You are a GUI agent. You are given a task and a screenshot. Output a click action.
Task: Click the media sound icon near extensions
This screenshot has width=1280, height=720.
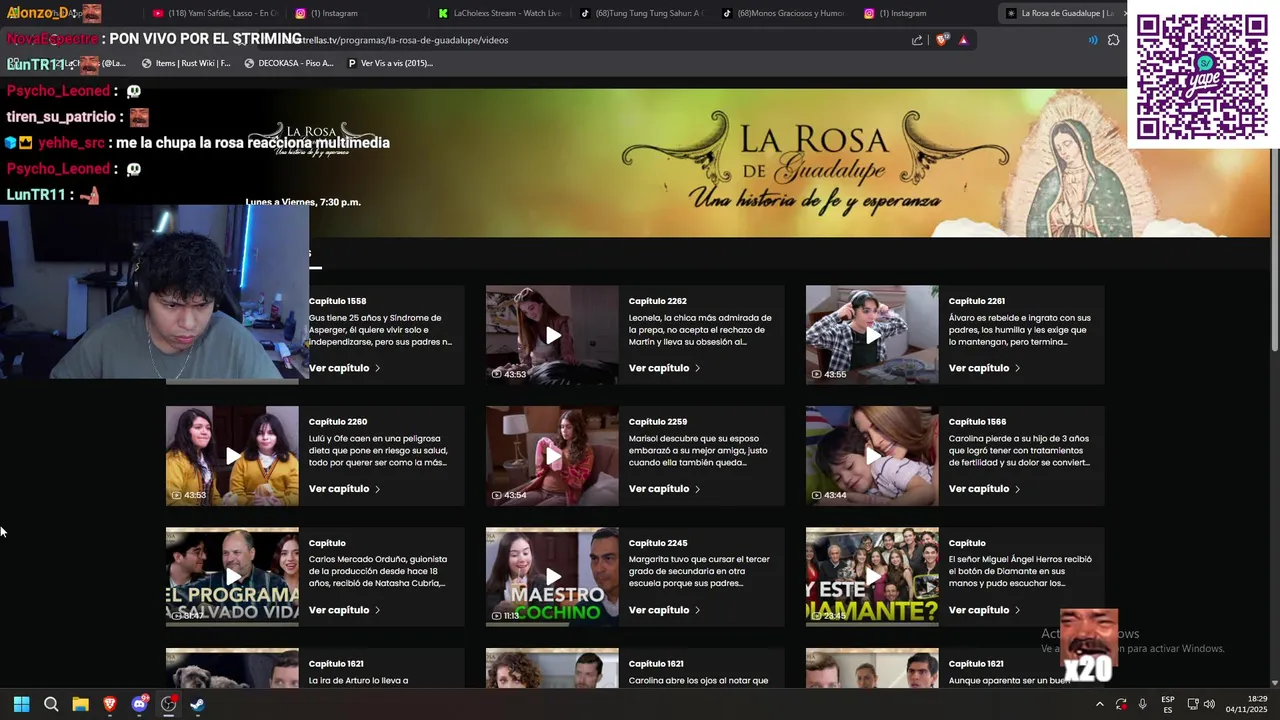[1092, 40]
